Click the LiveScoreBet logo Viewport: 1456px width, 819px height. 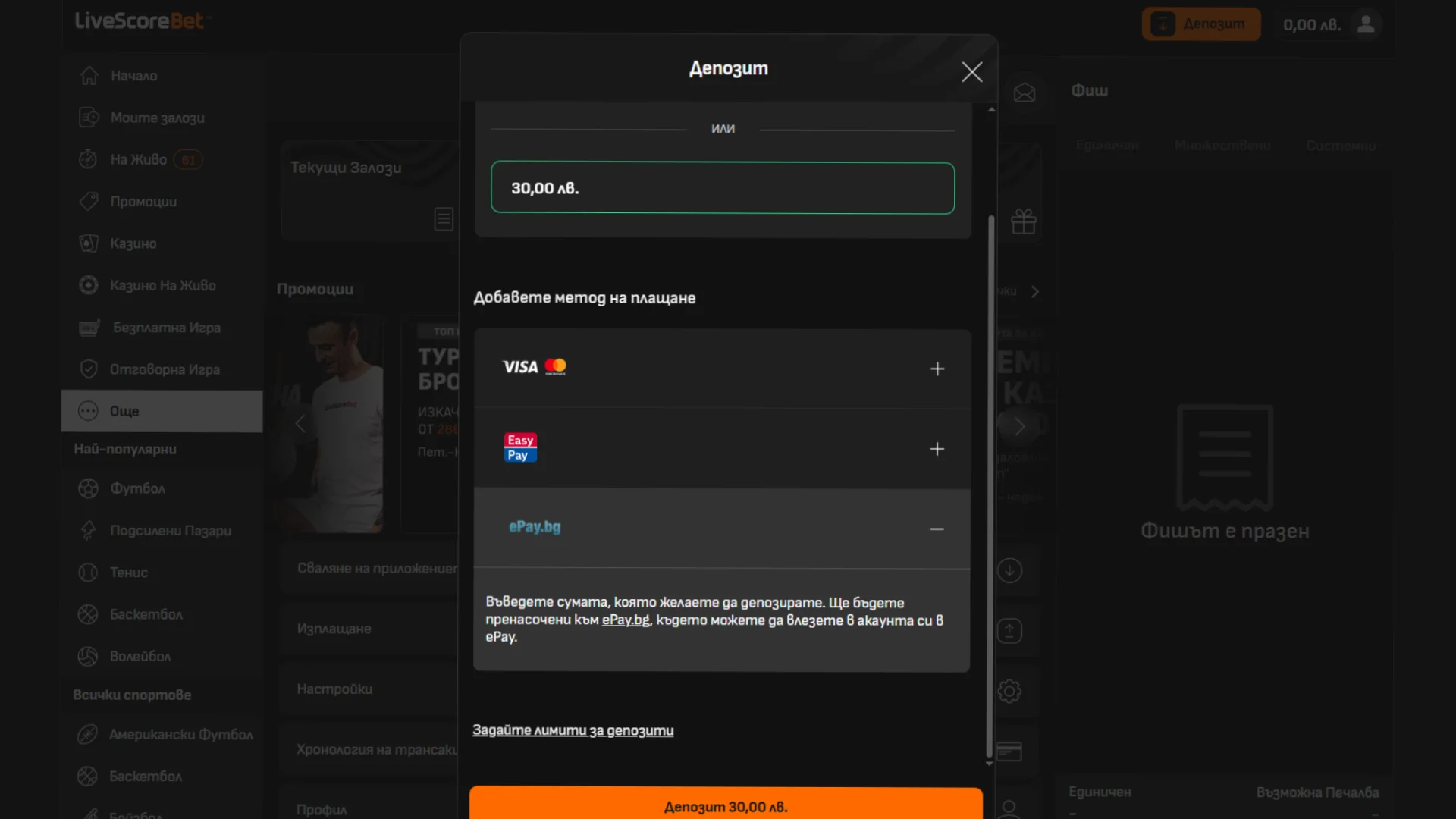click(143, 21)
